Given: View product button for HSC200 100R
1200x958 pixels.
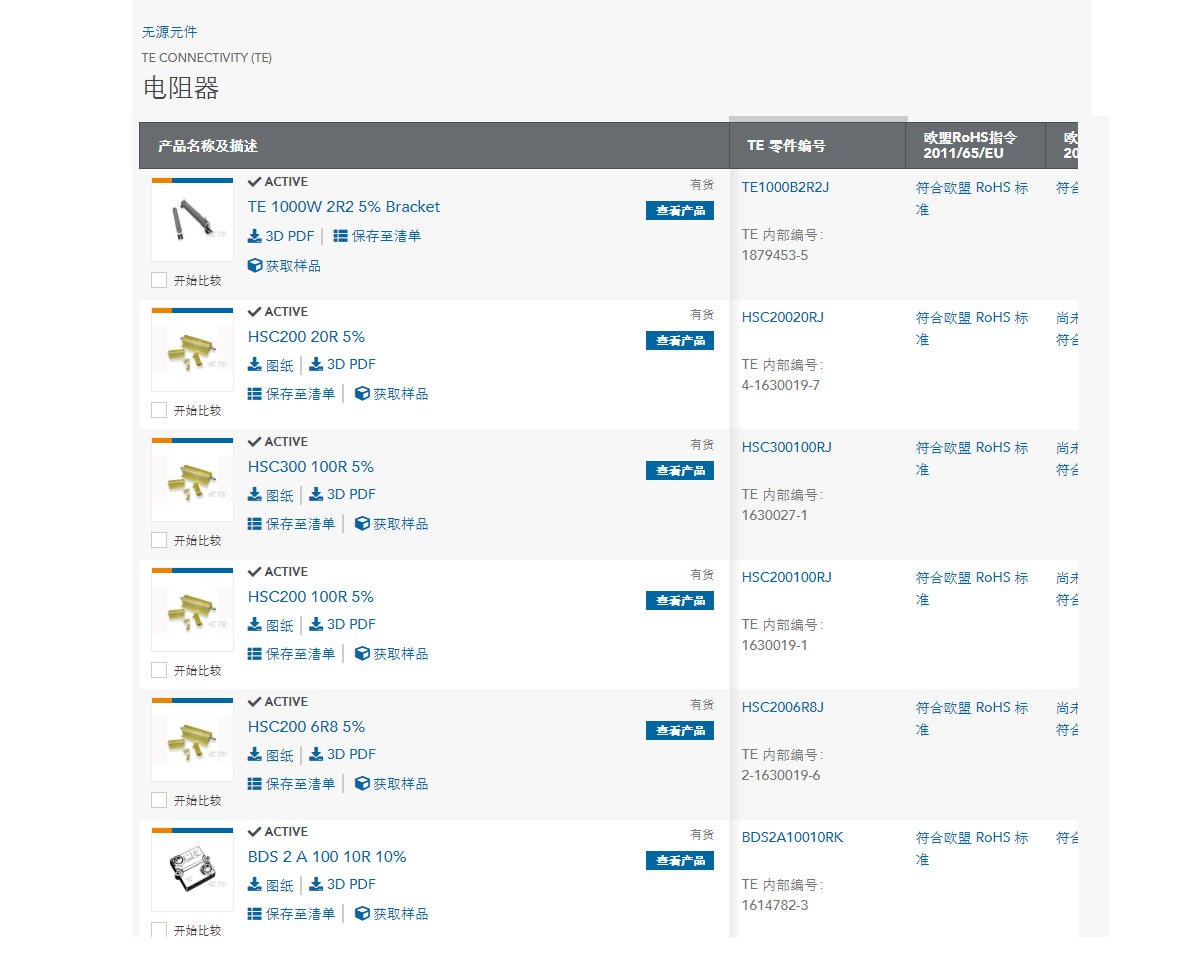Looking at the screenshot, I should coord(680,600).
